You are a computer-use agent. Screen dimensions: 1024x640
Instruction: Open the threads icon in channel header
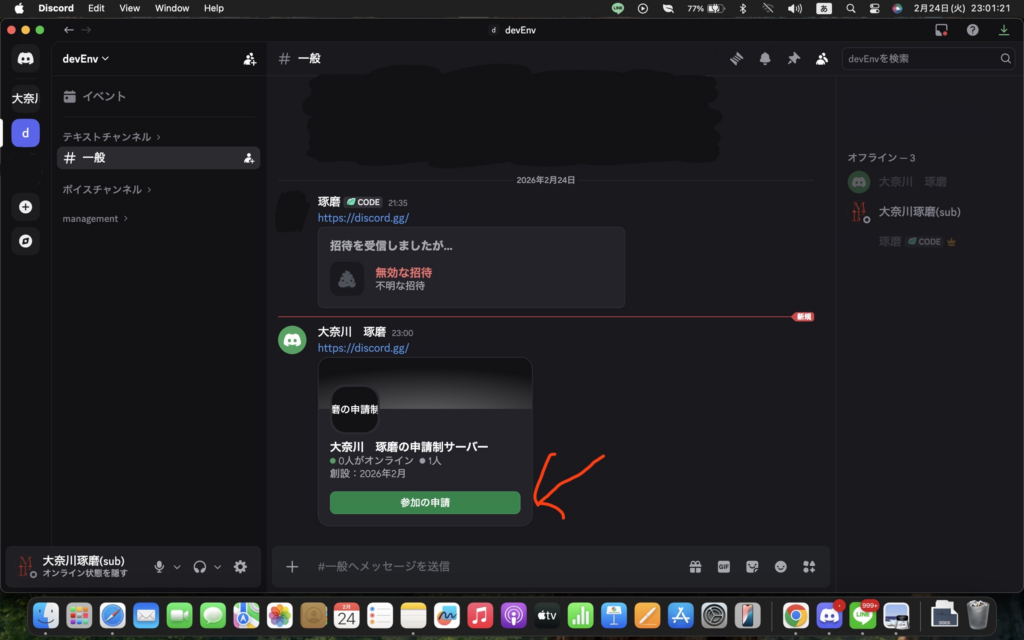tap(737, 59)
